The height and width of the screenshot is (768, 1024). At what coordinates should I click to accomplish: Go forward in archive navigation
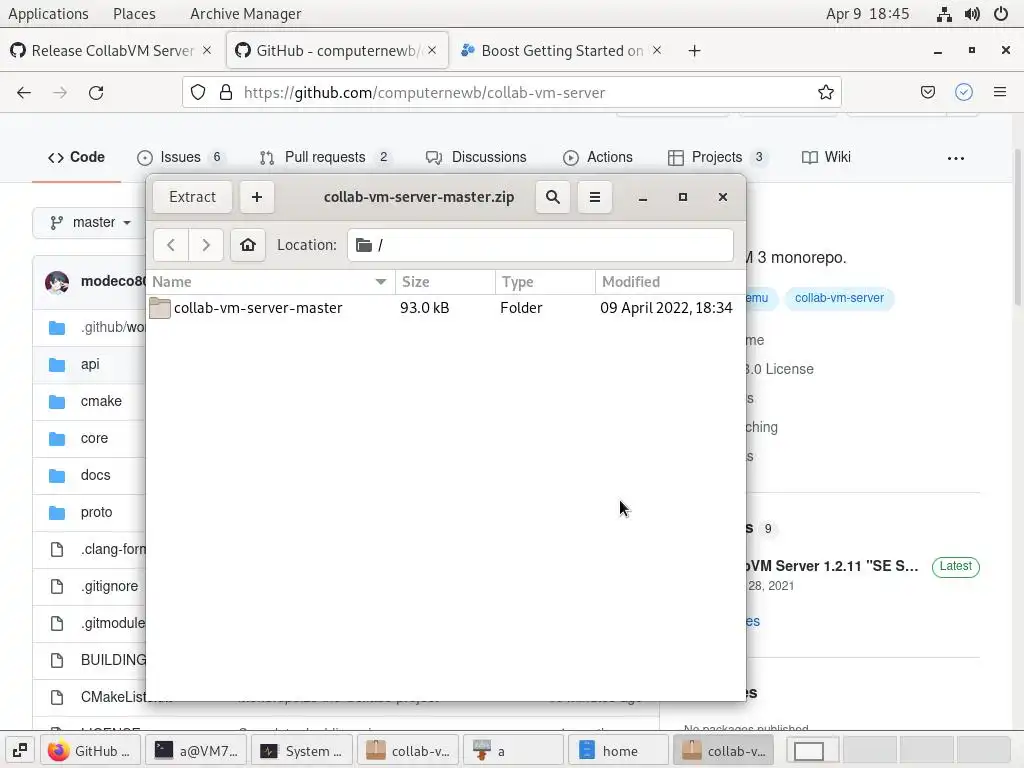206,245
